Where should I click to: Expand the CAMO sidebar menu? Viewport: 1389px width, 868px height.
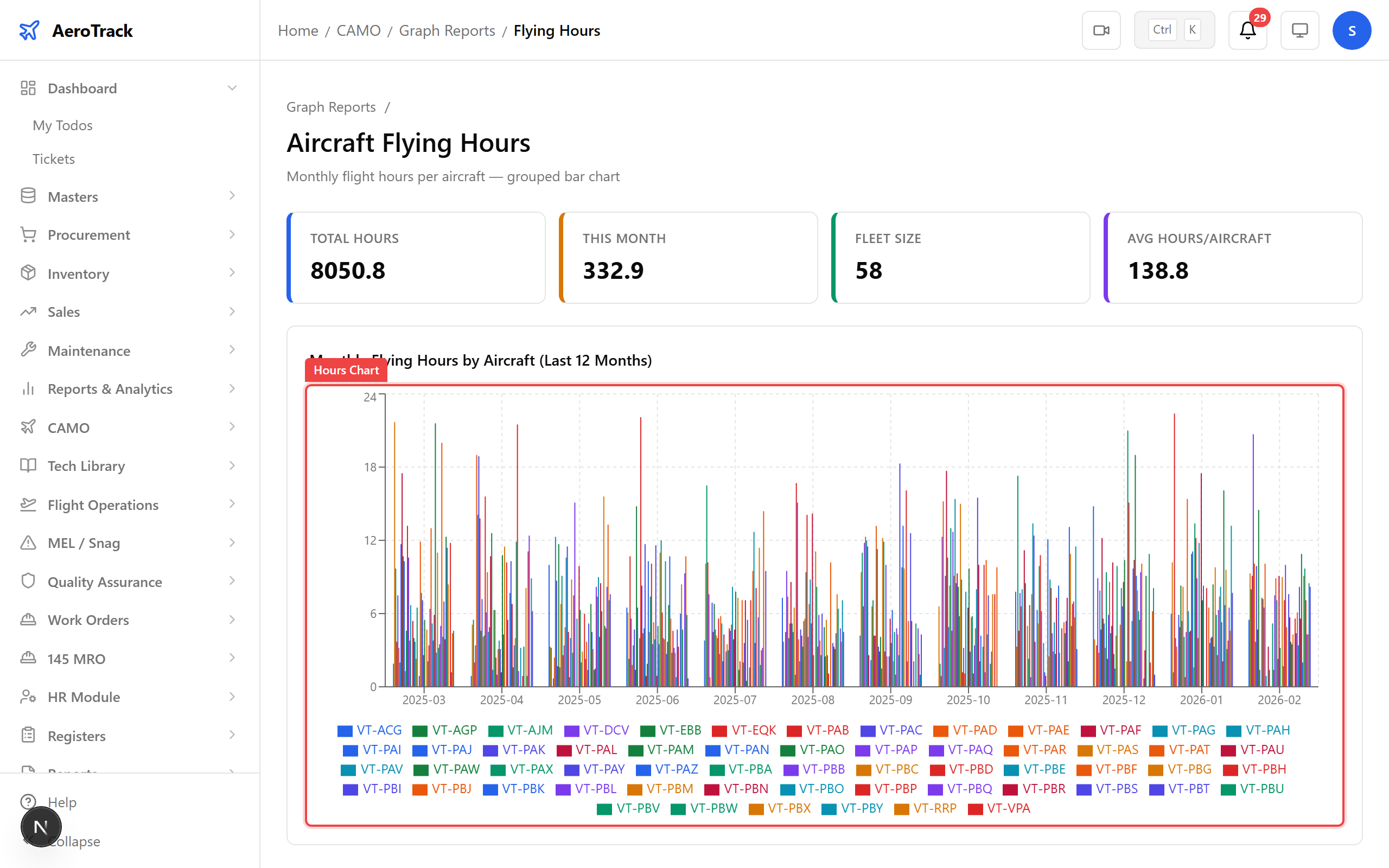pos(68,427)
